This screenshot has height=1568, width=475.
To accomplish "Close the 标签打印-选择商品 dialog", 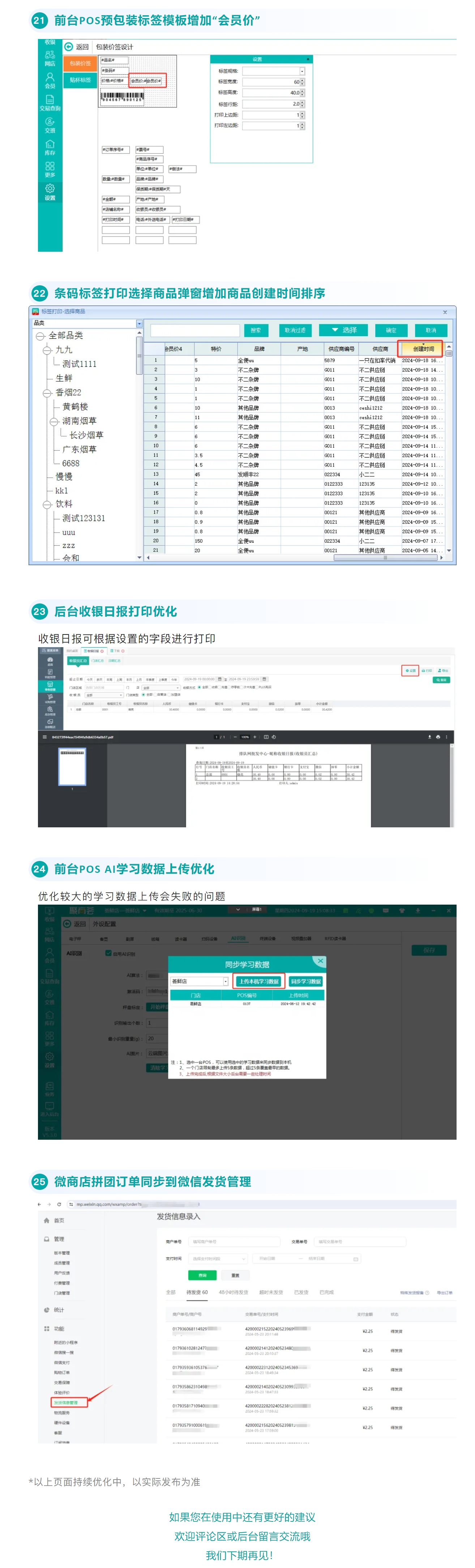I will (x=445, y=312).
